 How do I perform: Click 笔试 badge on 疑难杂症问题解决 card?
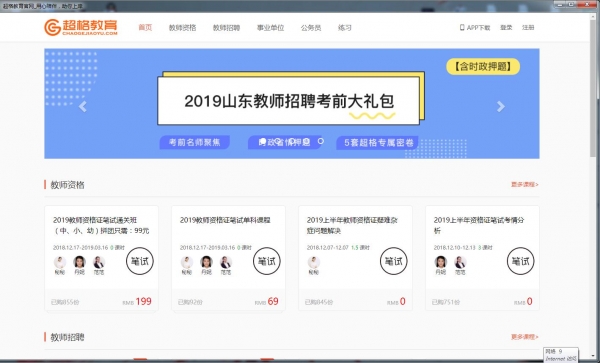[394, 261]
